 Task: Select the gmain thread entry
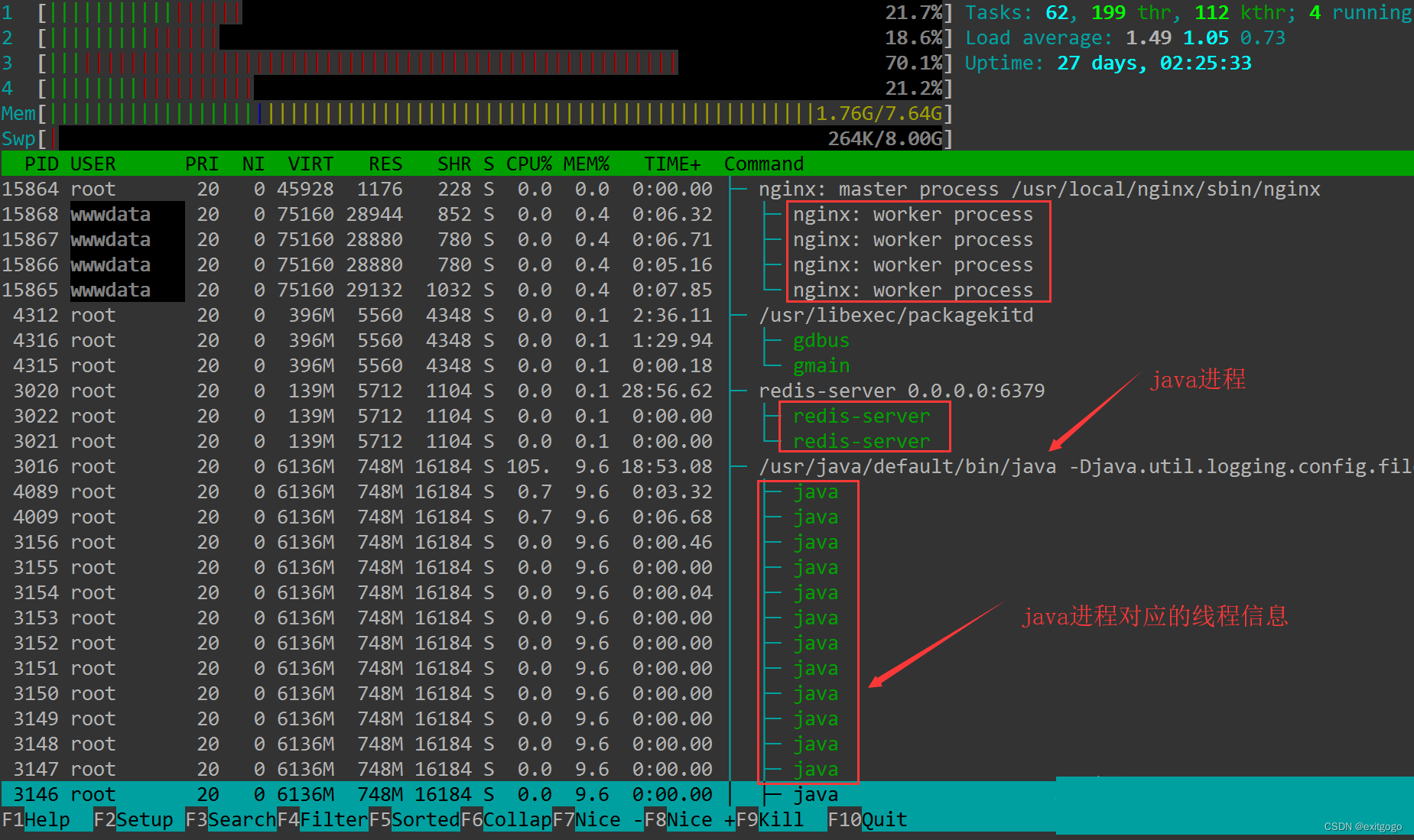821,365
